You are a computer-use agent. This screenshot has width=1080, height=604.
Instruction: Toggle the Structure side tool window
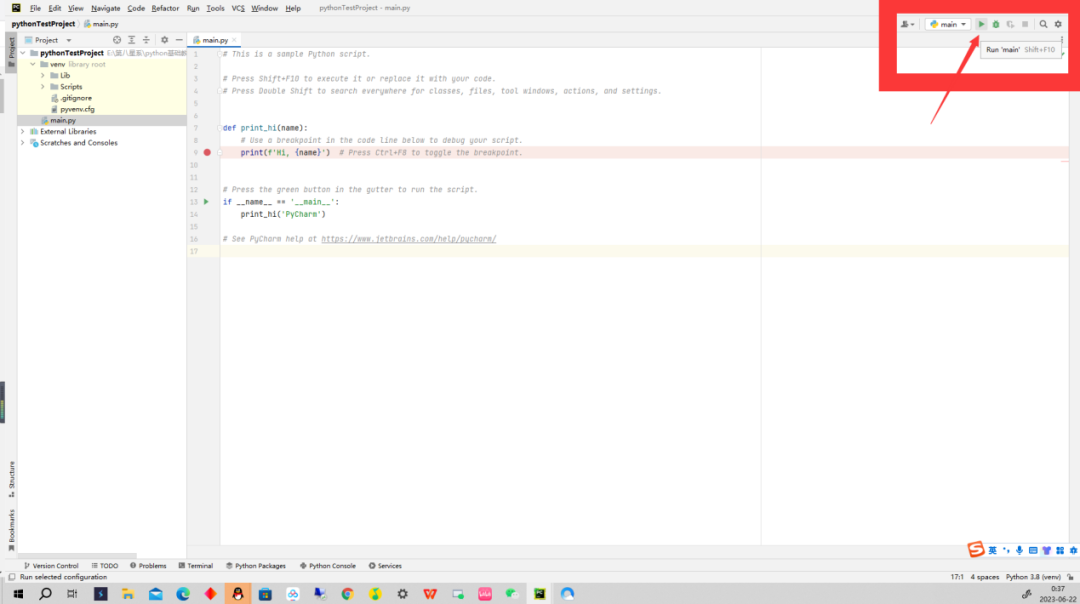[x=11, y=479]
